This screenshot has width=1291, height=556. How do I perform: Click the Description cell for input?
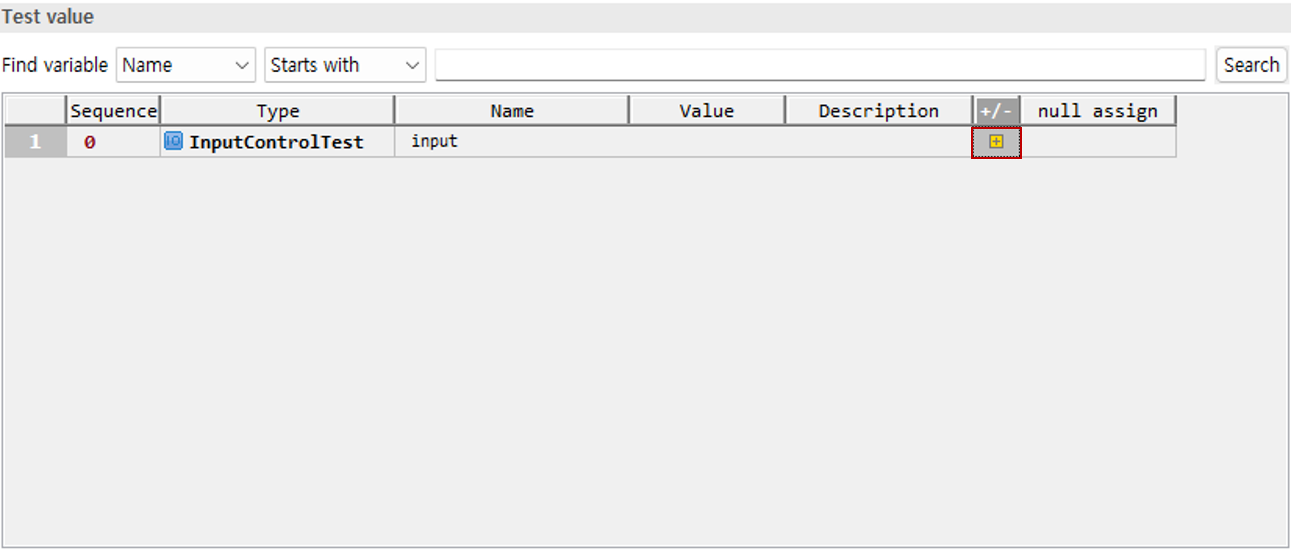[x=878, y=142]
